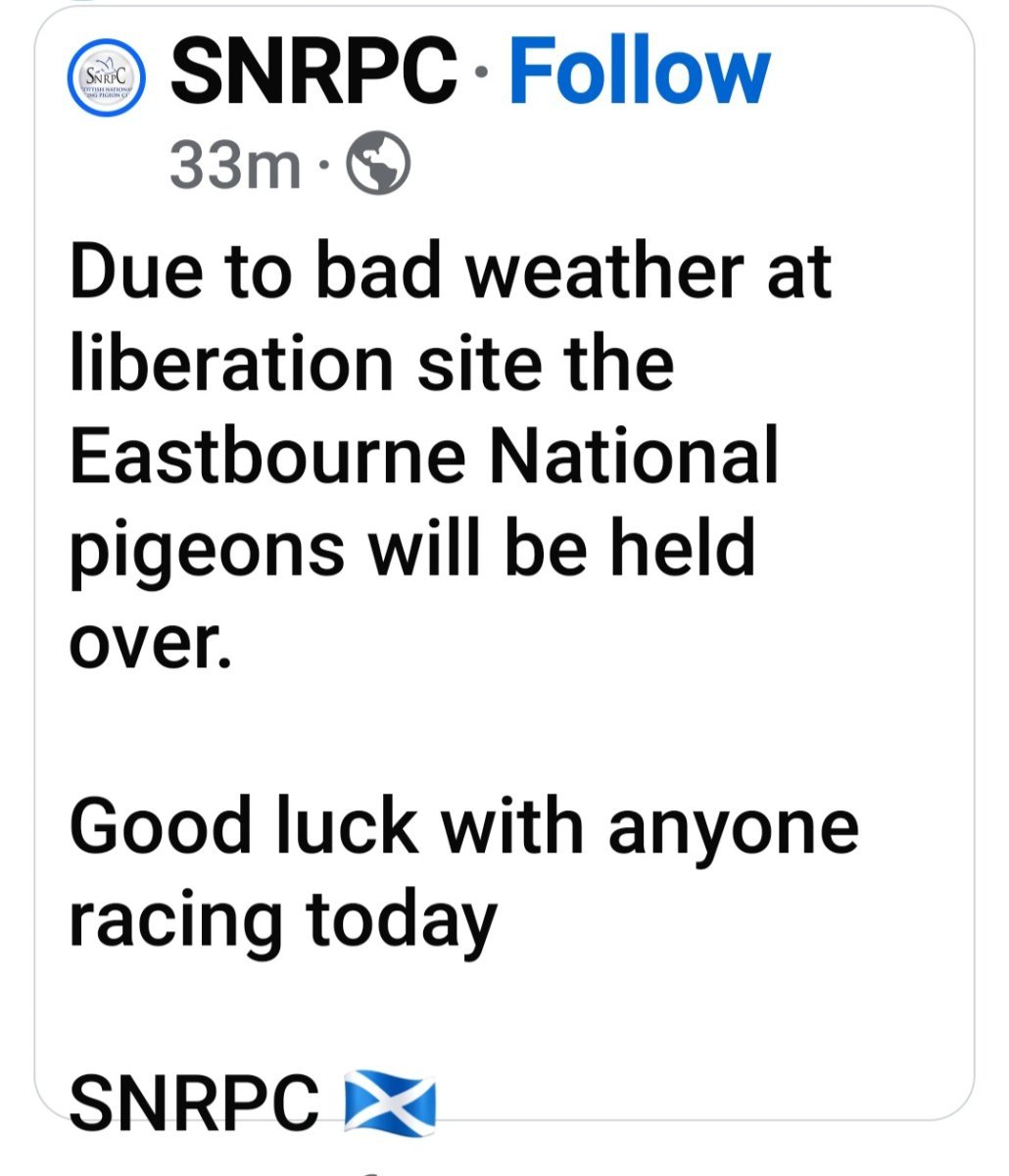This screenshot has width=1009, height=1176.
Task: Select the 'Eastbourne National' text
Action: pyautogui.click(x=424, y=455)
